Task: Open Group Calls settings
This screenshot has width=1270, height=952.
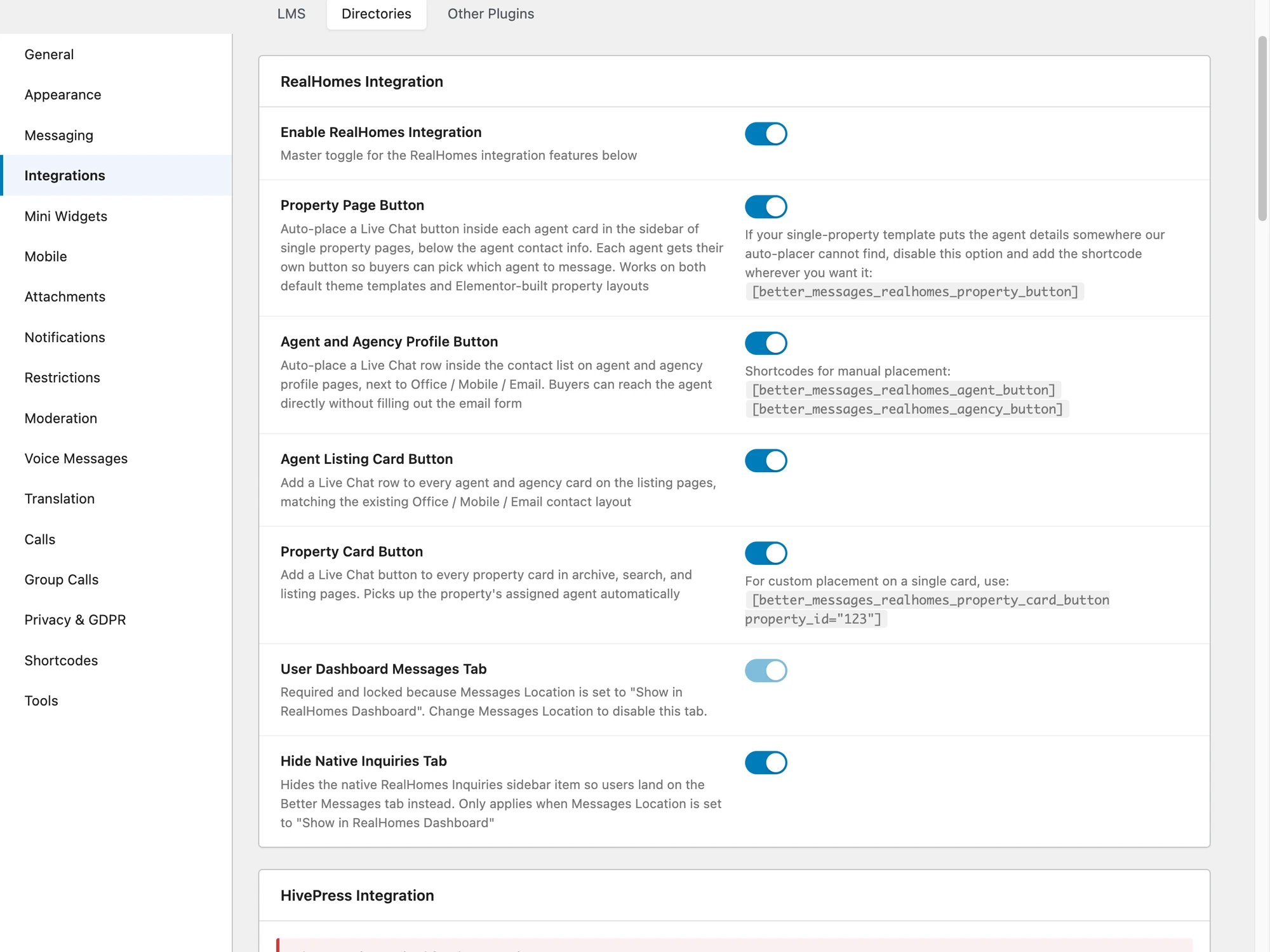Action: [116, 580]
